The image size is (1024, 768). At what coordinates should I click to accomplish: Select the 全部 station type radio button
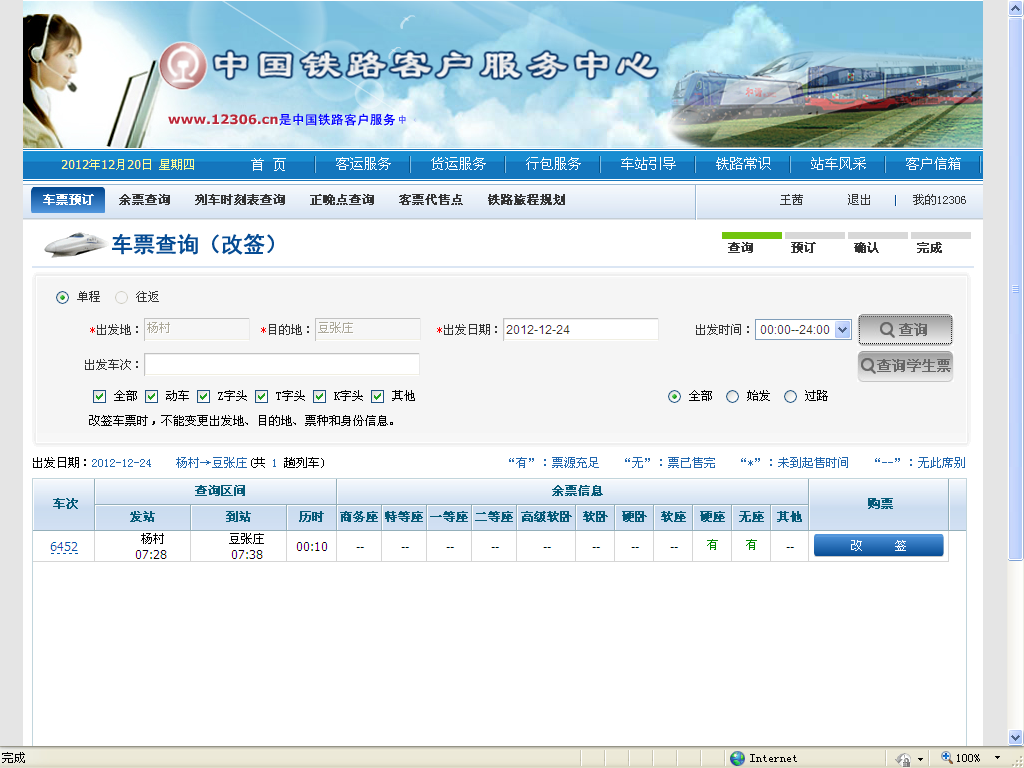[675, 396]
